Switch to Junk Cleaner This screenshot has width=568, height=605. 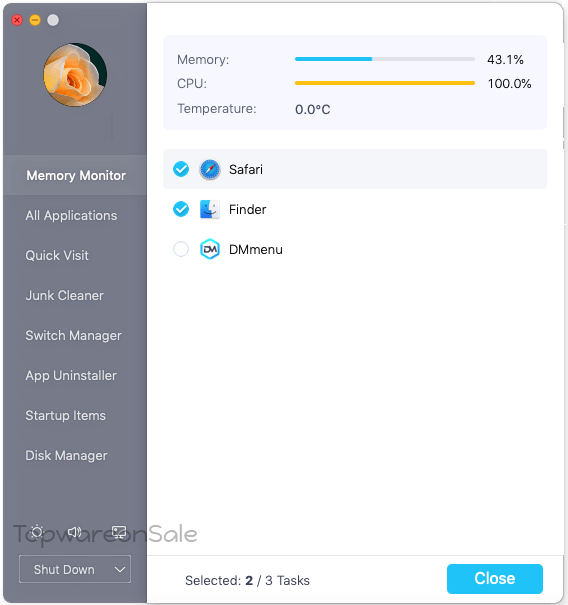point(64,296)
